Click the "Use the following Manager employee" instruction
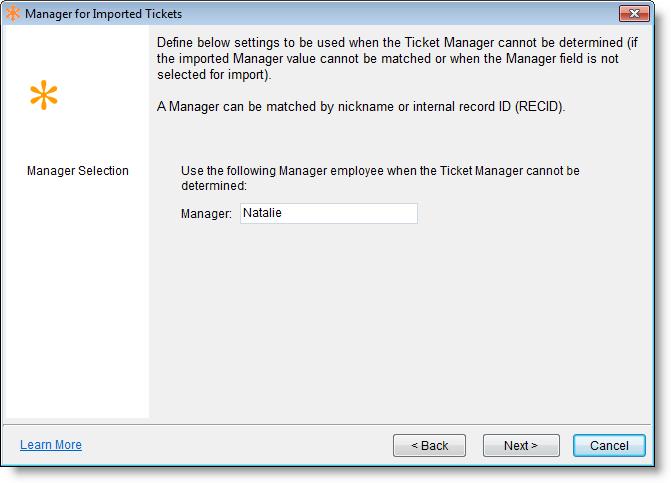The height and width of the screenshot is (483, 671). tap(380, 178)
